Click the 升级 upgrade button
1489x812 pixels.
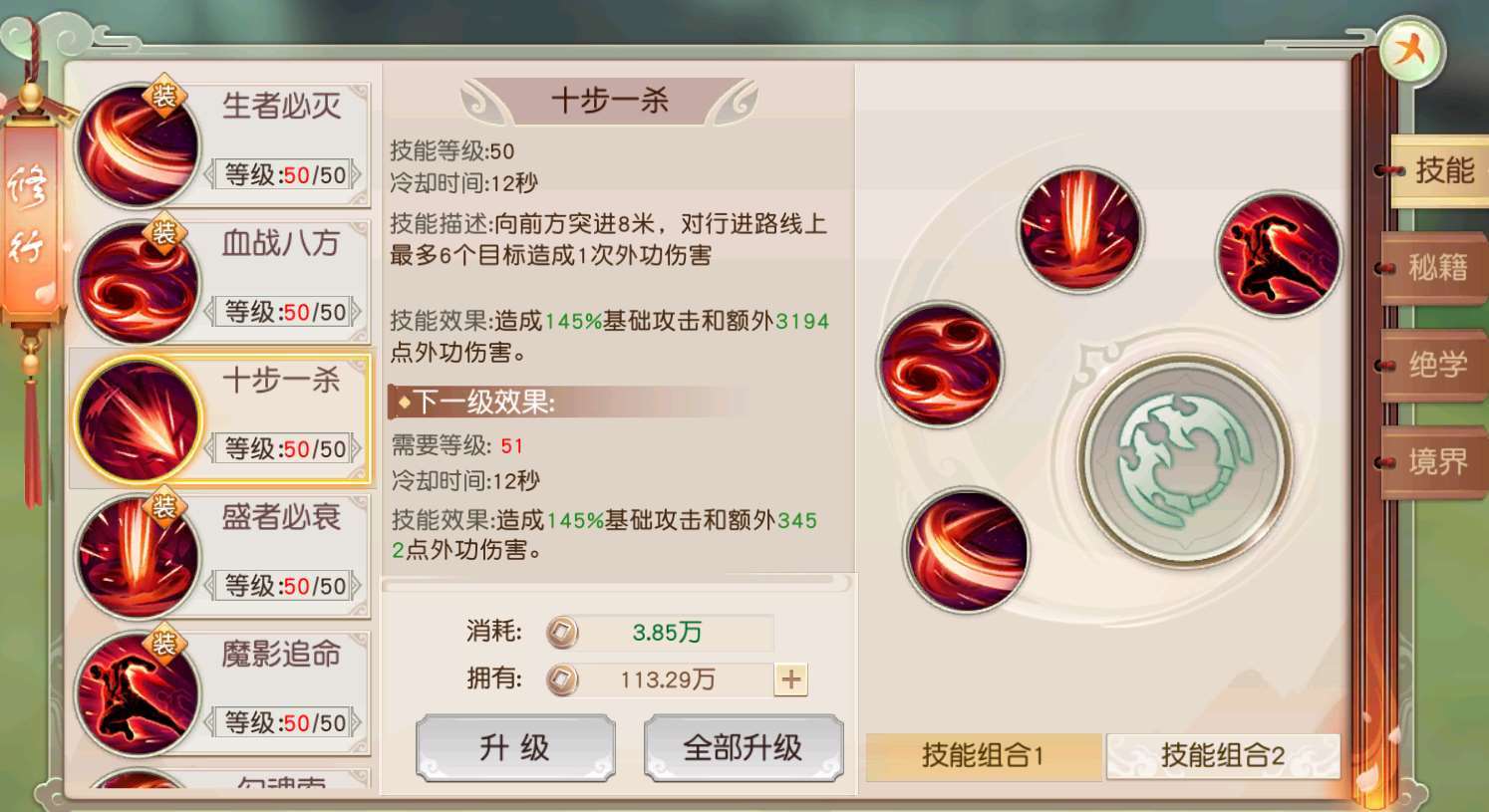tap(515, 747)
